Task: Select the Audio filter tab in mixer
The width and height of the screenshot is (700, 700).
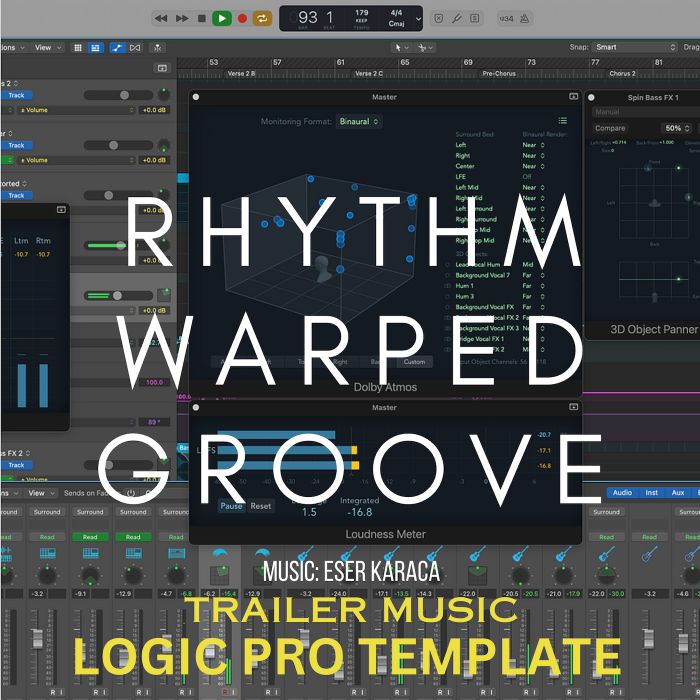Action: coord(622,492)
